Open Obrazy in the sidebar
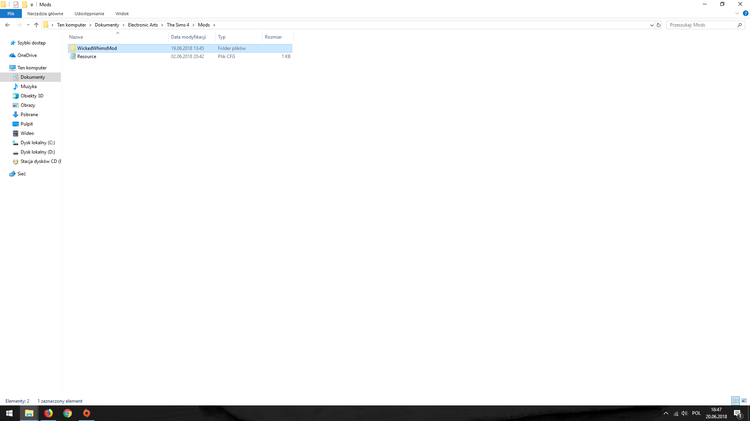The width and height of the screenshot is (750, 421). pos(28,105)
